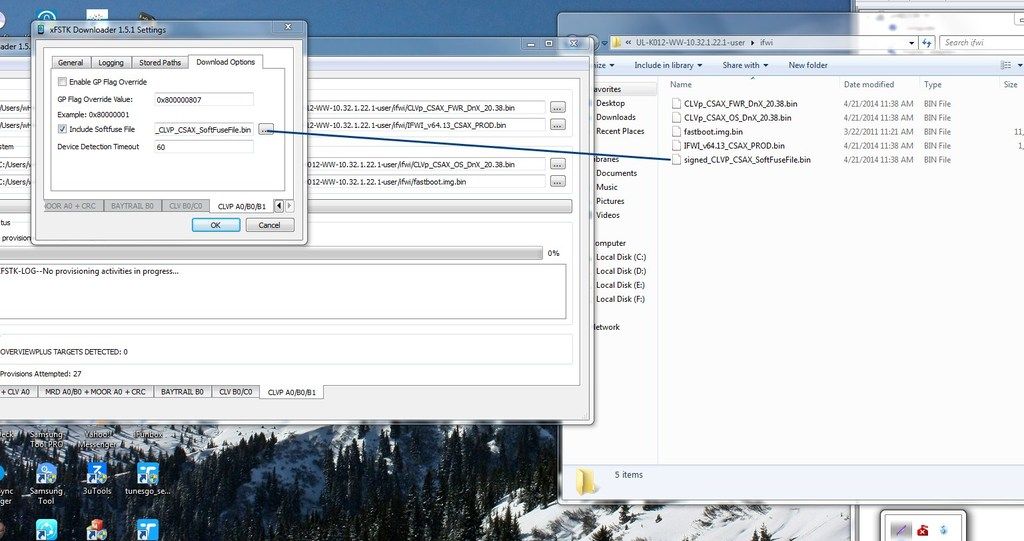Click the GP Flag Override Value field
Image resolution: width=1024 pixels, height=541 pixels.
pos(203,99)
